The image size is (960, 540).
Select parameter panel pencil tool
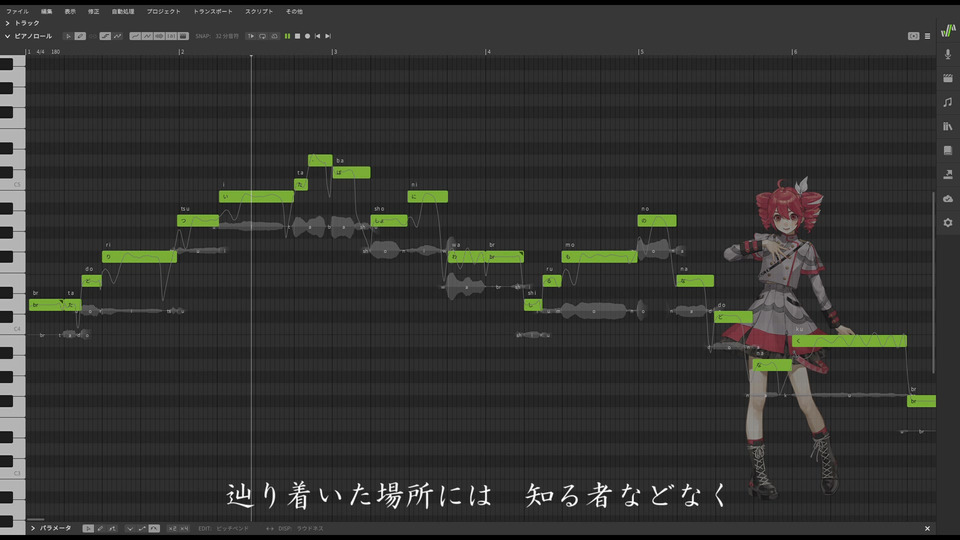[x=100, y=528]
